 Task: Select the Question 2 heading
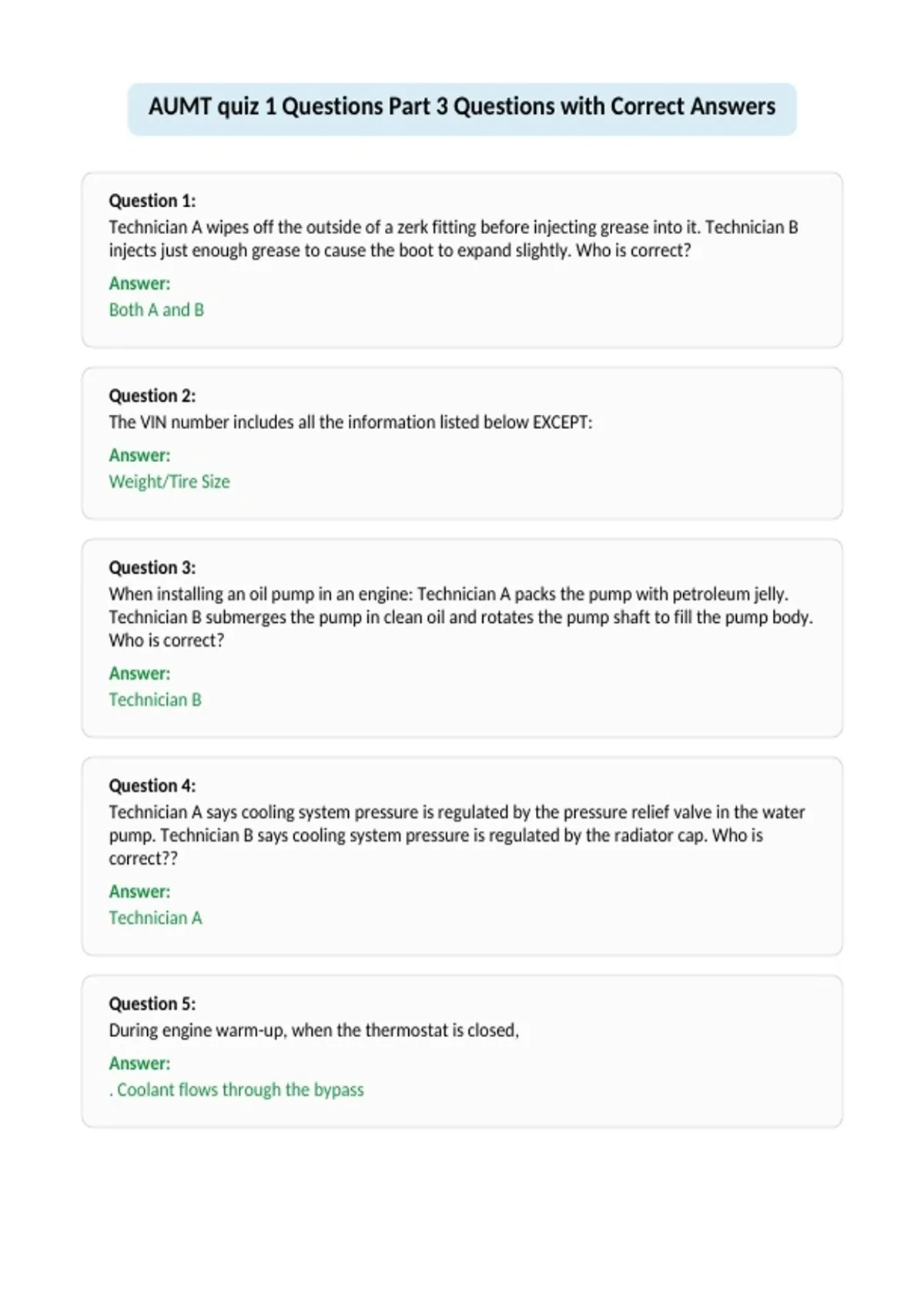pyautogui.click(x=152, y=396)
